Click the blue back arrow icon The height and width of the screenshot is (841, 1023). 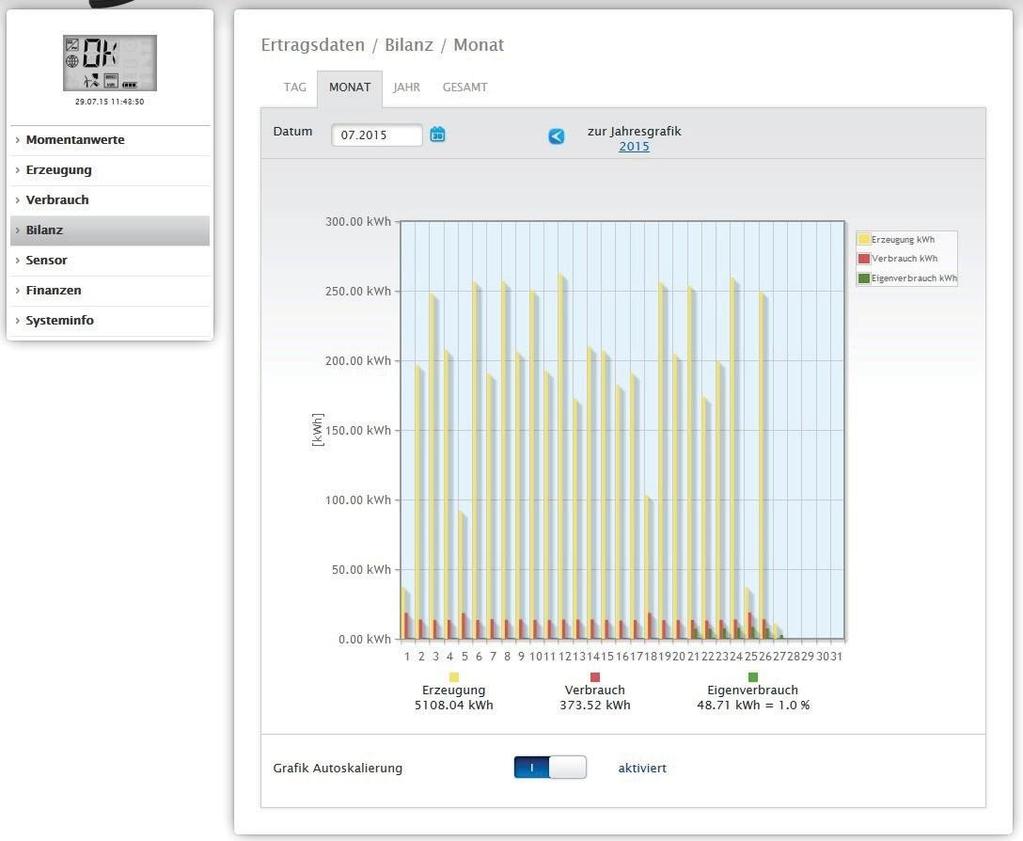[x=557, y=136]
